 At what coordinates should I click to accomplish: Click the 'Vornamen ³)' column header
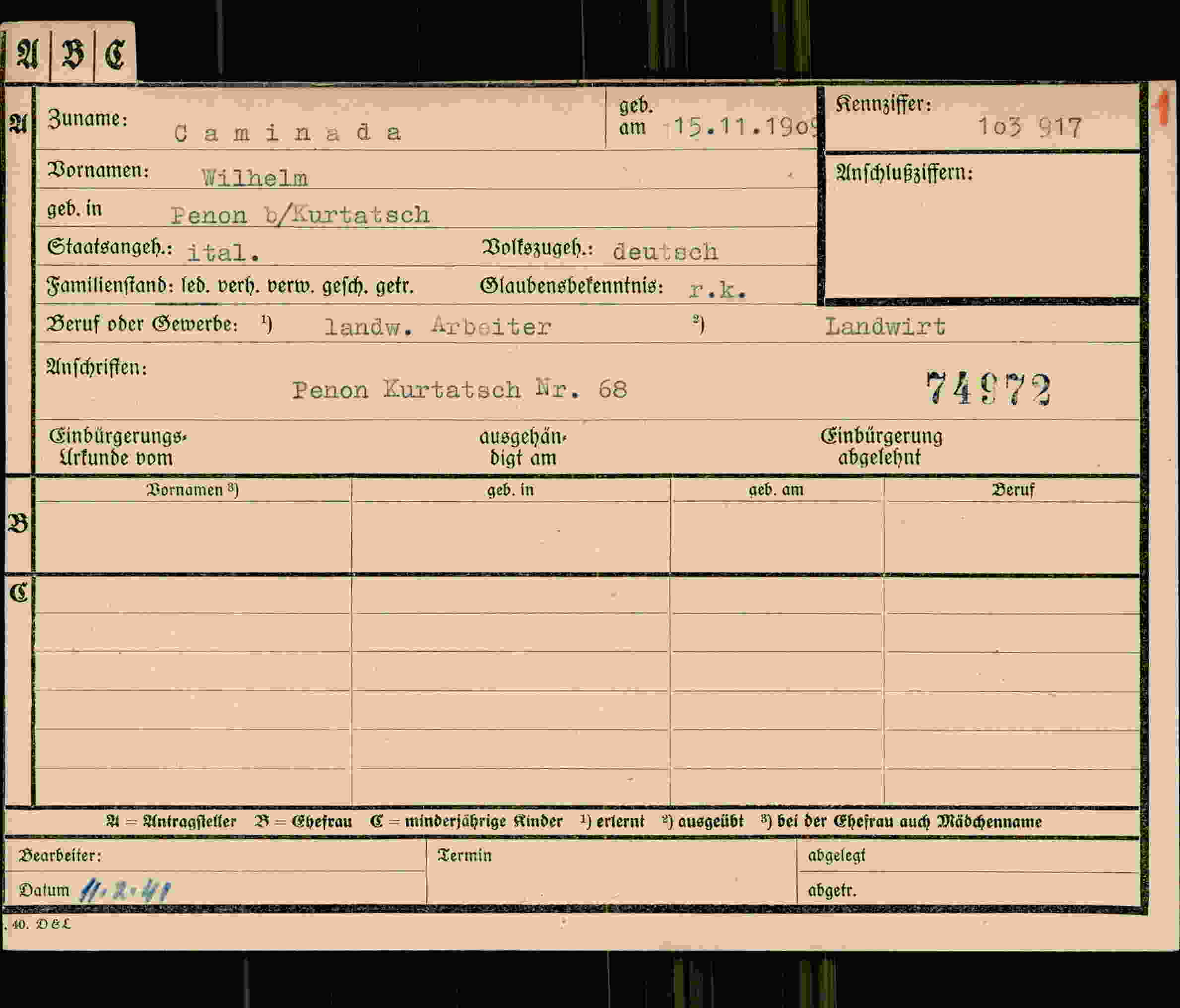coord(193,490)
